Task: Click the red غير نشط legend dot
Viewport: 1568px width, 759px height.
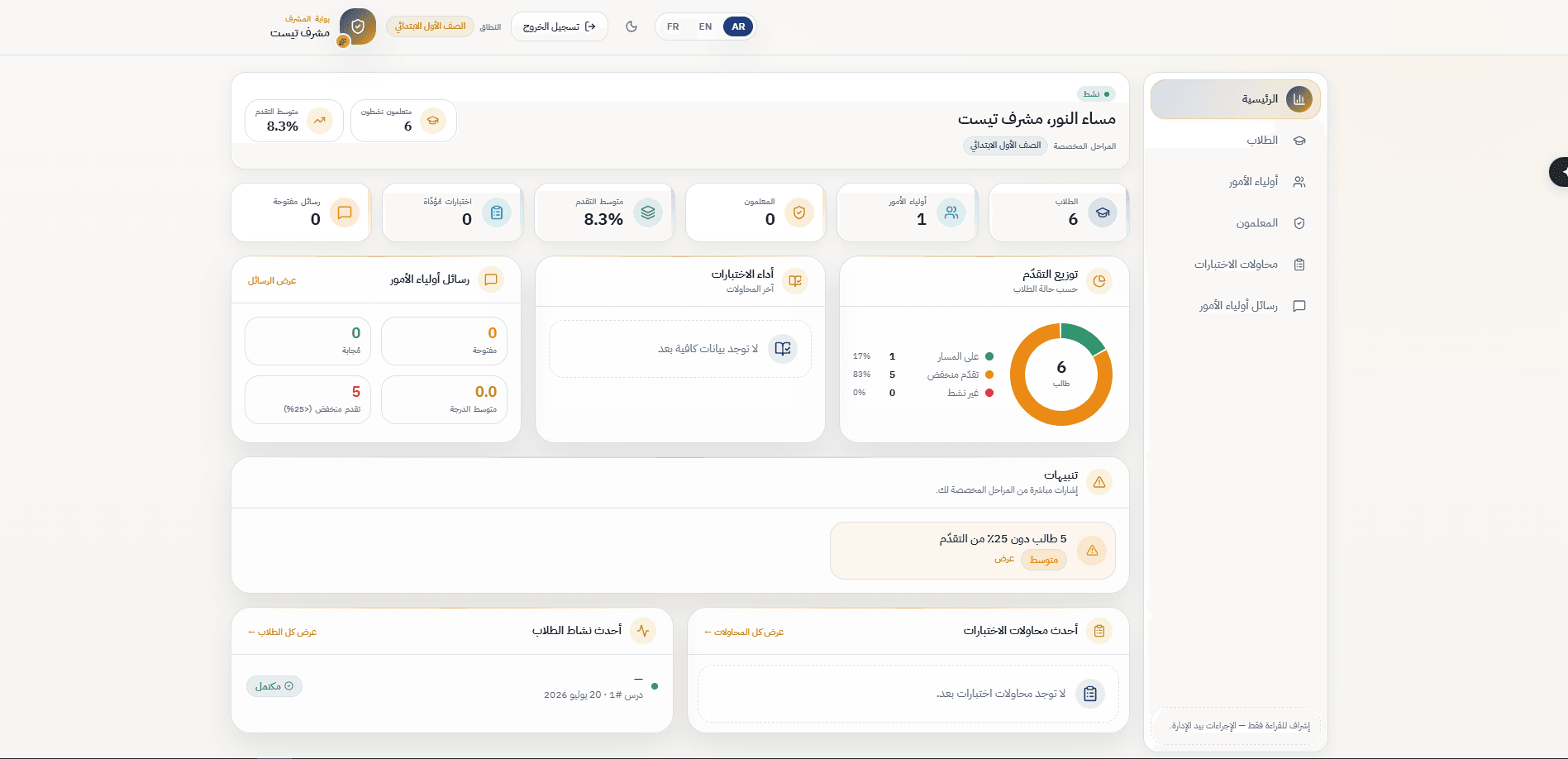Action: (989, 393)
